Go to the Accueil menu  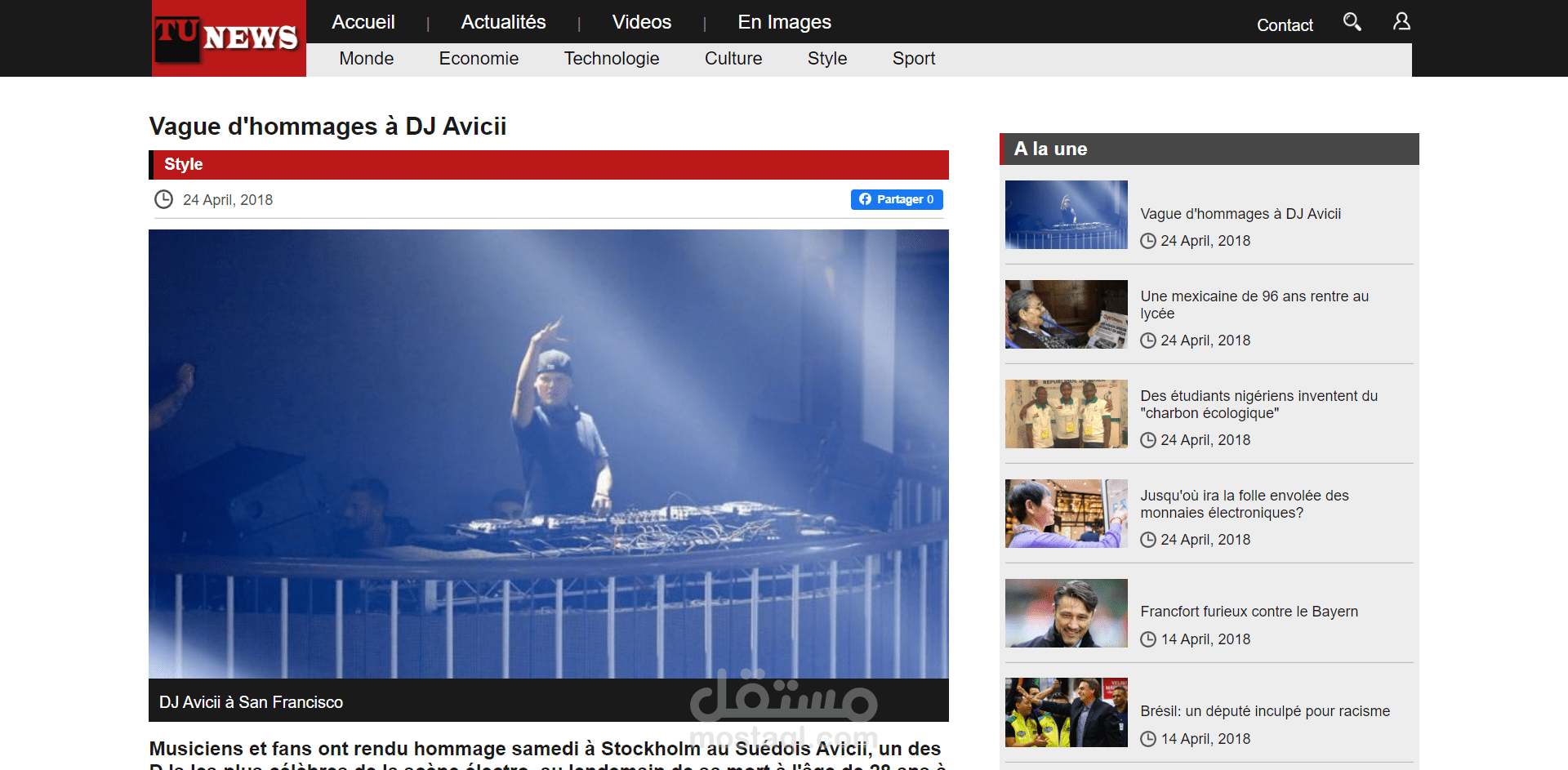363,22
